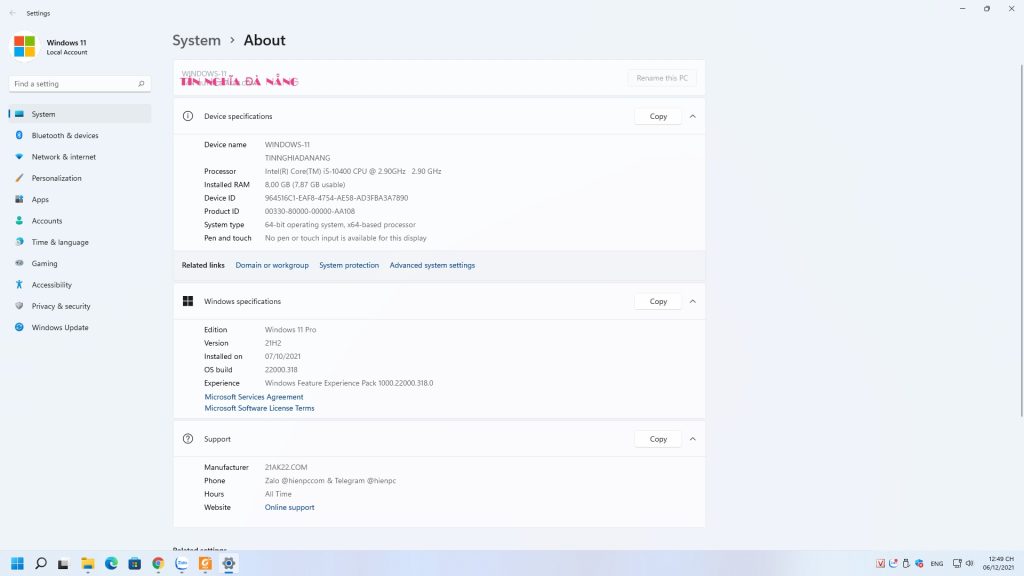The image size is (1024, 576).
Task: Click the USB safely remove tray icon
Action: [906, 564]
